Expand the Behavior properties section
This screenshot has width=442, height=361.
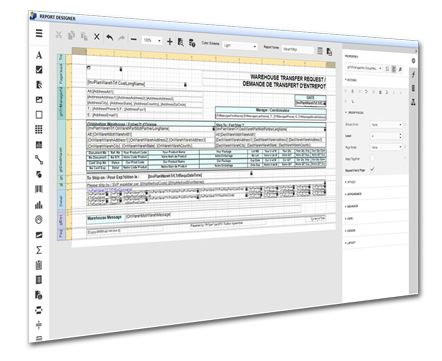(352, 206)
